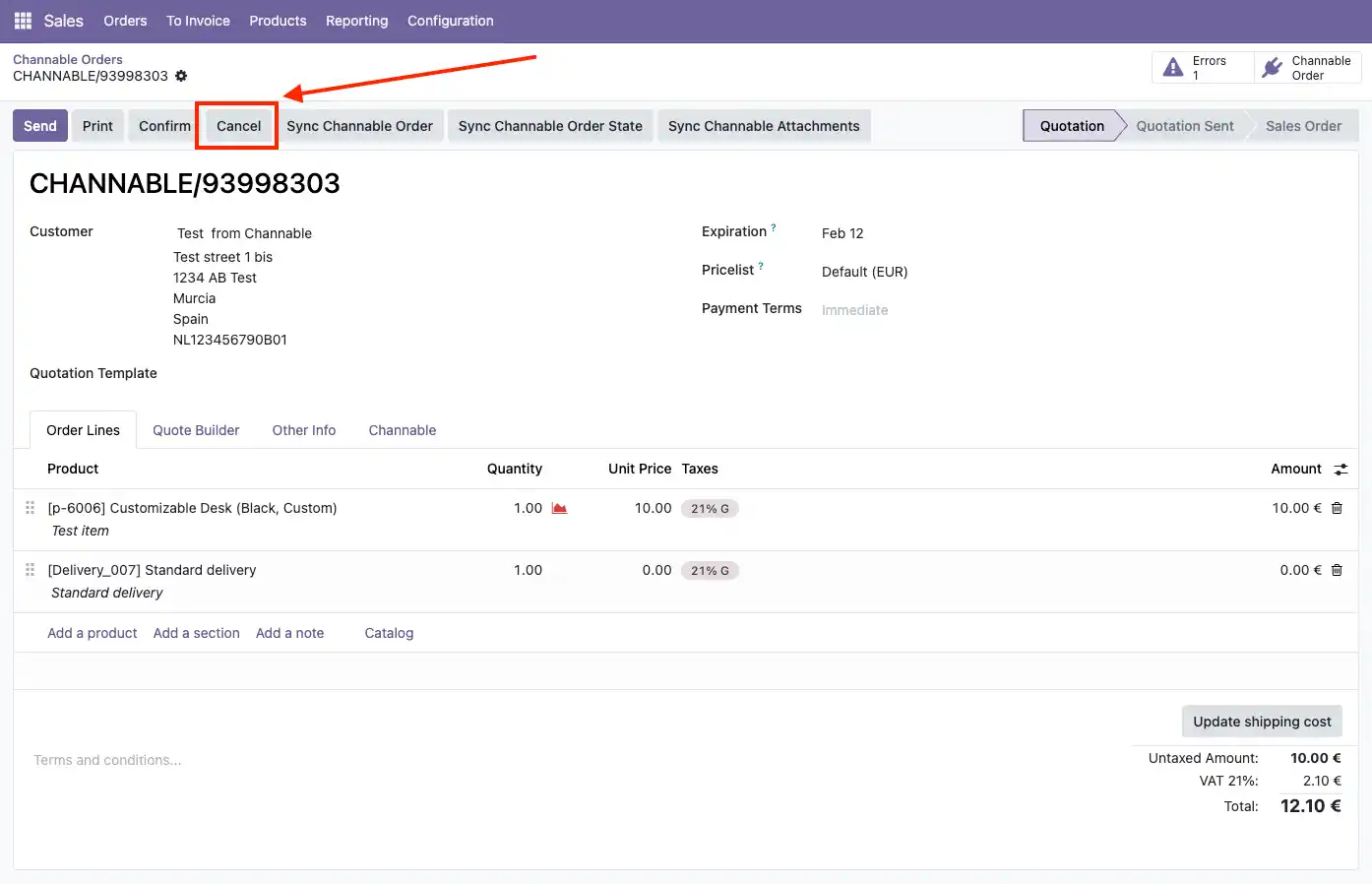The width and height of the screenshot is (1372, 884).
Task: Open the Quotation Template dropdown
Action: pyautogui.click(x=246, y=373)
